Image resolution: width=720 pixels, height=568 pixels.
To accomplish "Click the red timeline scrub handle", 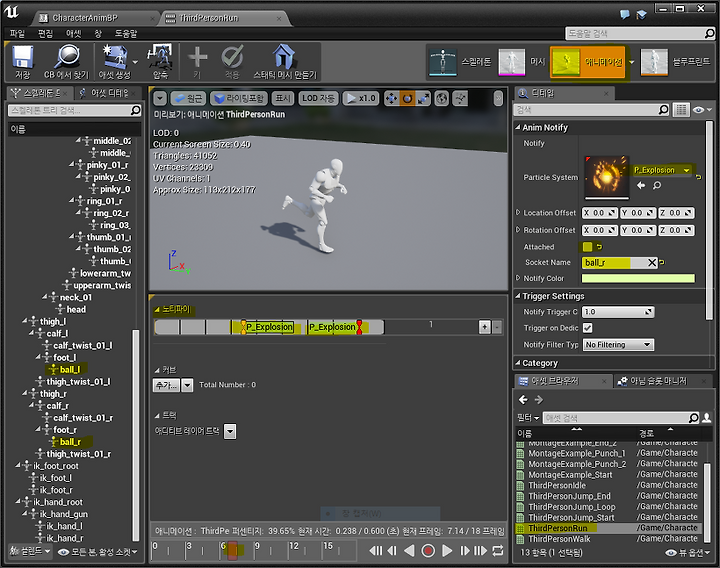I will point(233,550).
